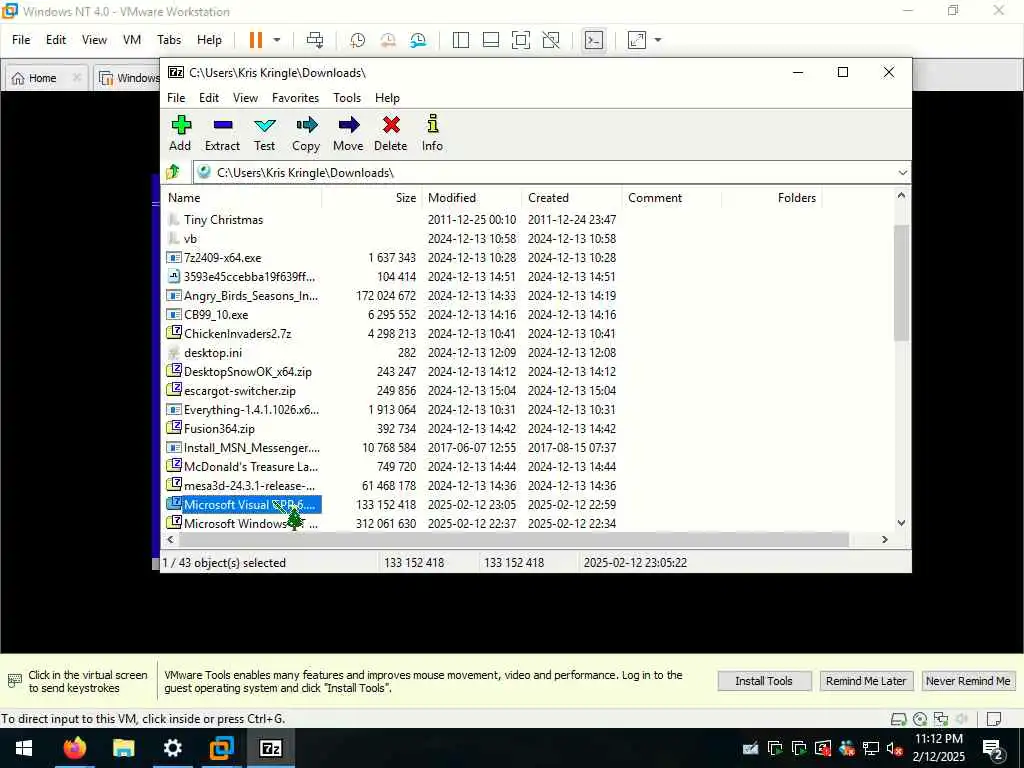Click the hard disk device status icon
This screenshot has height=768, width=1024.
[x=899, y=719]
